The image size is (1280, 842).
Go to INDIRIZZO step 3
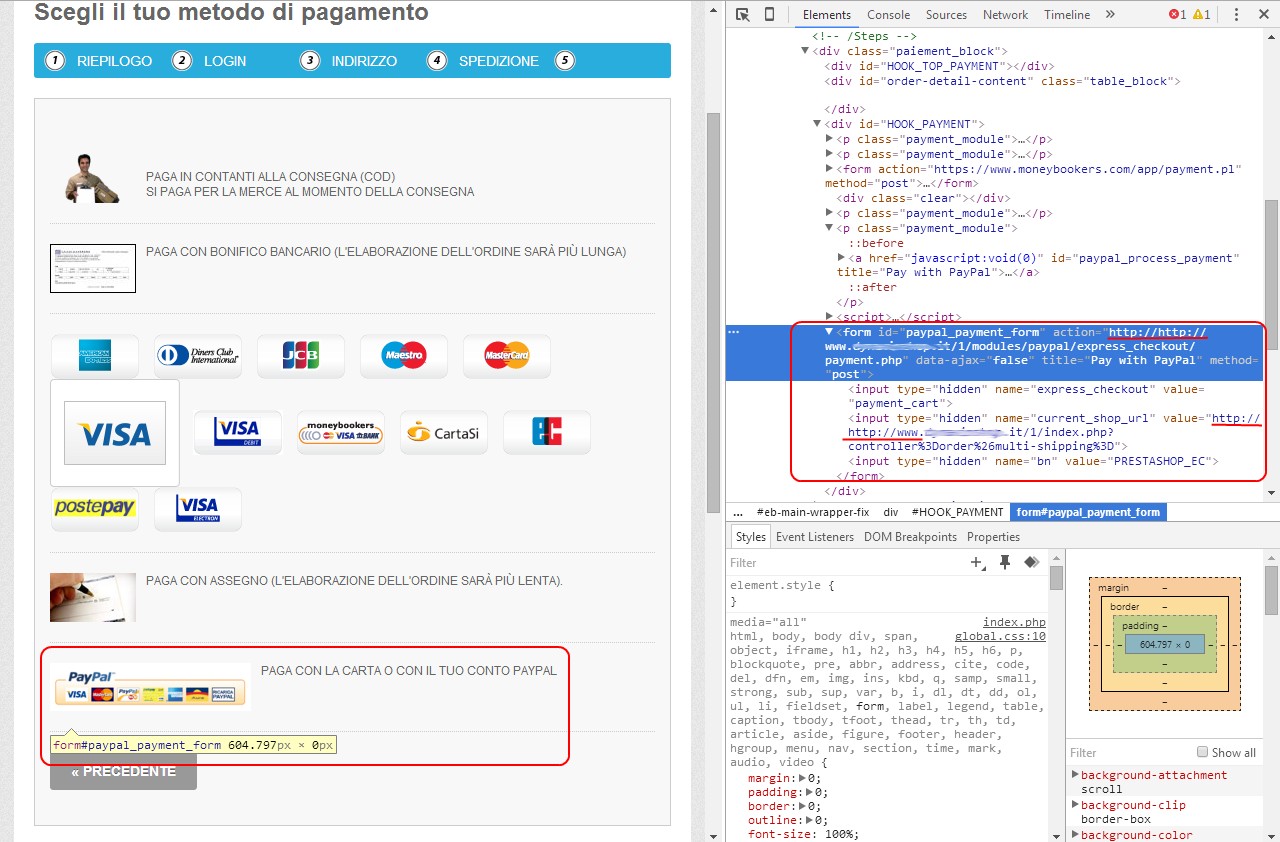(x=349, y=61)
